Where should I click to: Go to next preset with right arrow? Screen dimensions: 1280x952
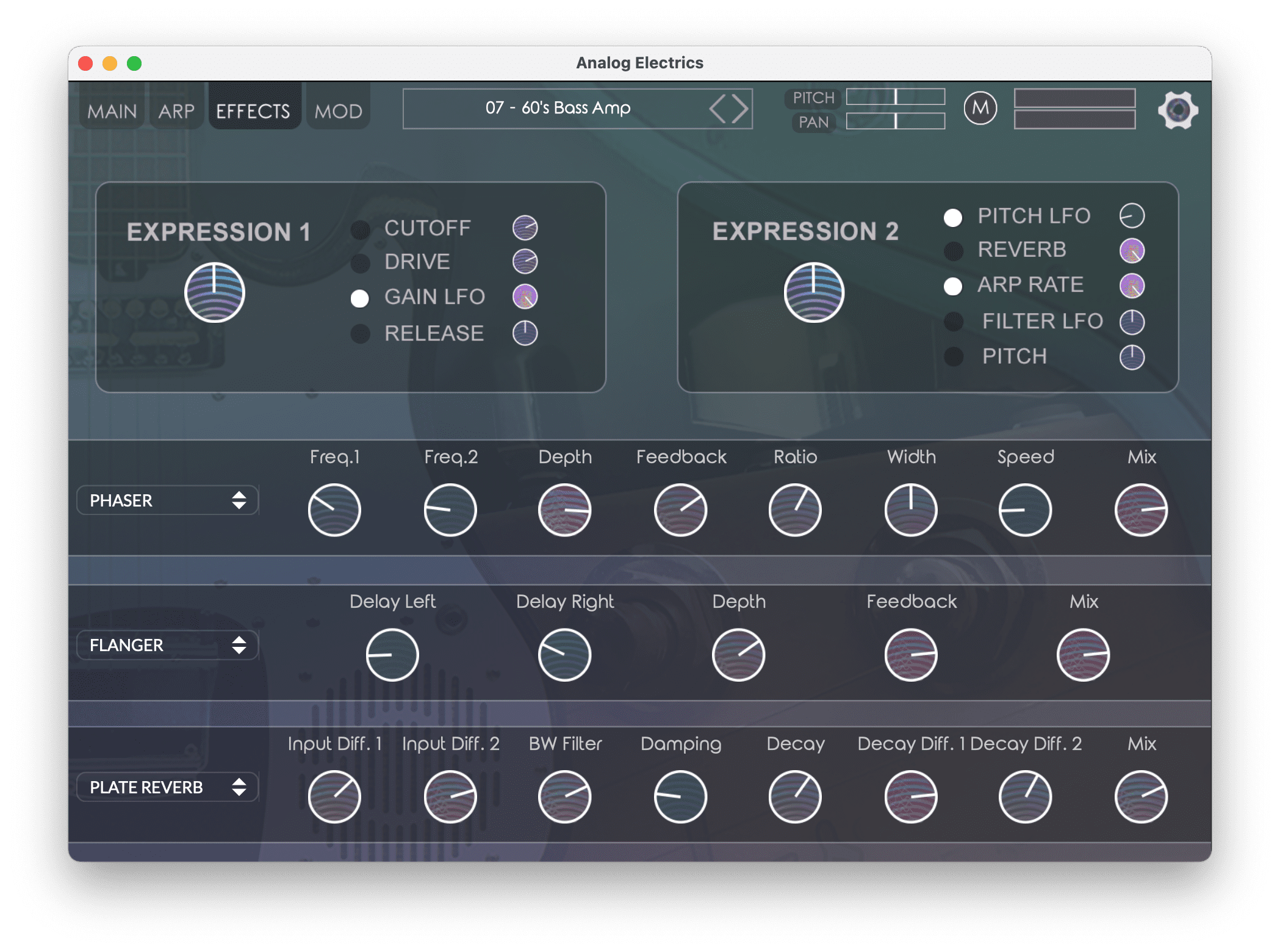point(740,109)
